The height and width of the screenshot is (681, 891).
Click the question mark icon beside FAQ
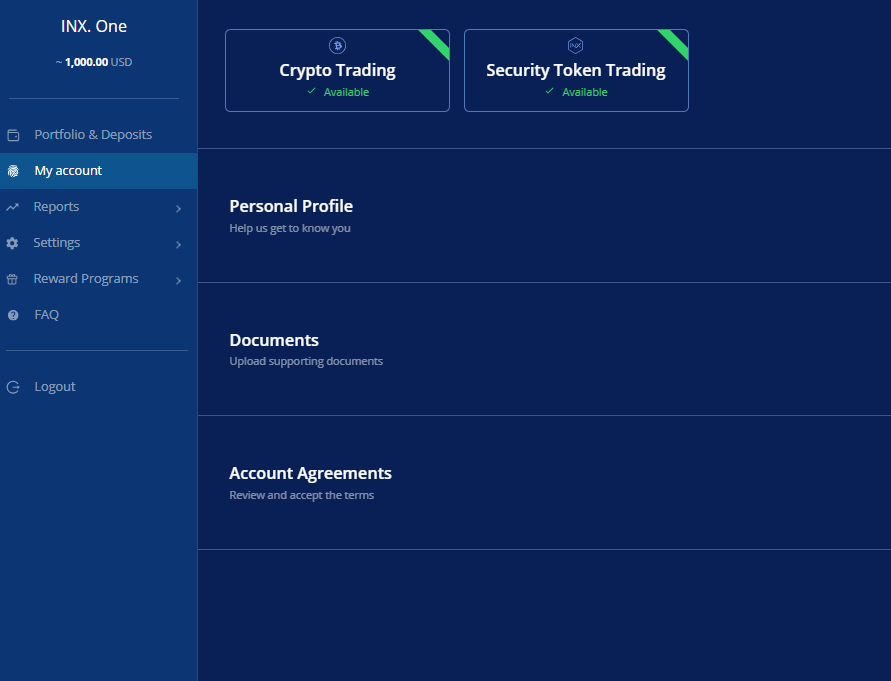pos(13,315)
